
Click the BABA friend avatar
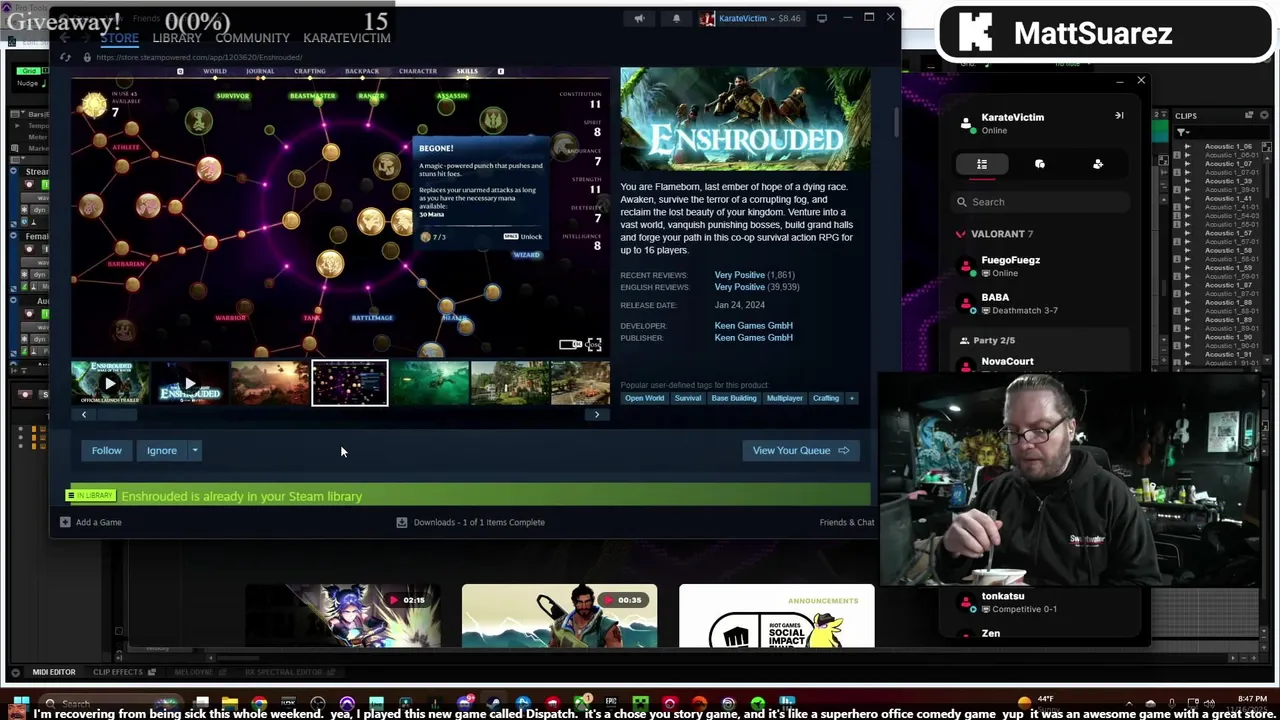[966, 303]
